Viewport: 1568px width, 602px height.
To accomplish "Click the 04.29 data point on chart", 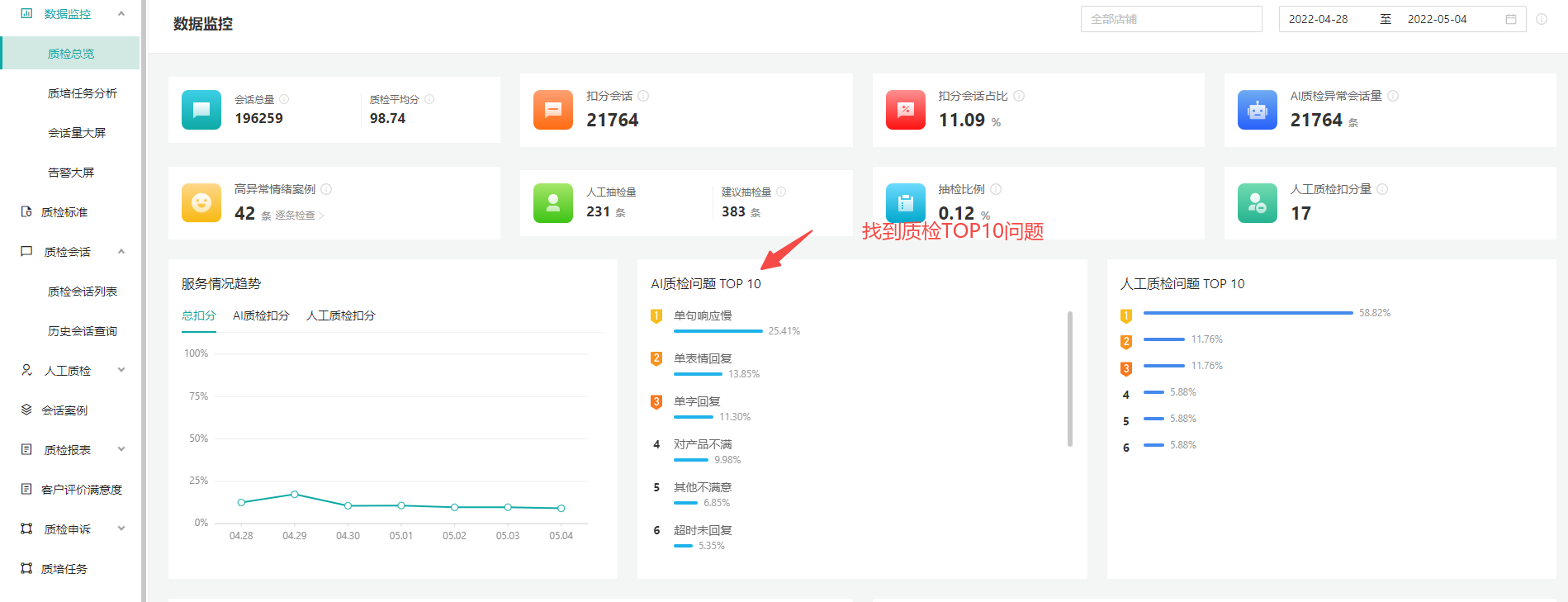I will pyautogui.click(x=295, y=494).
